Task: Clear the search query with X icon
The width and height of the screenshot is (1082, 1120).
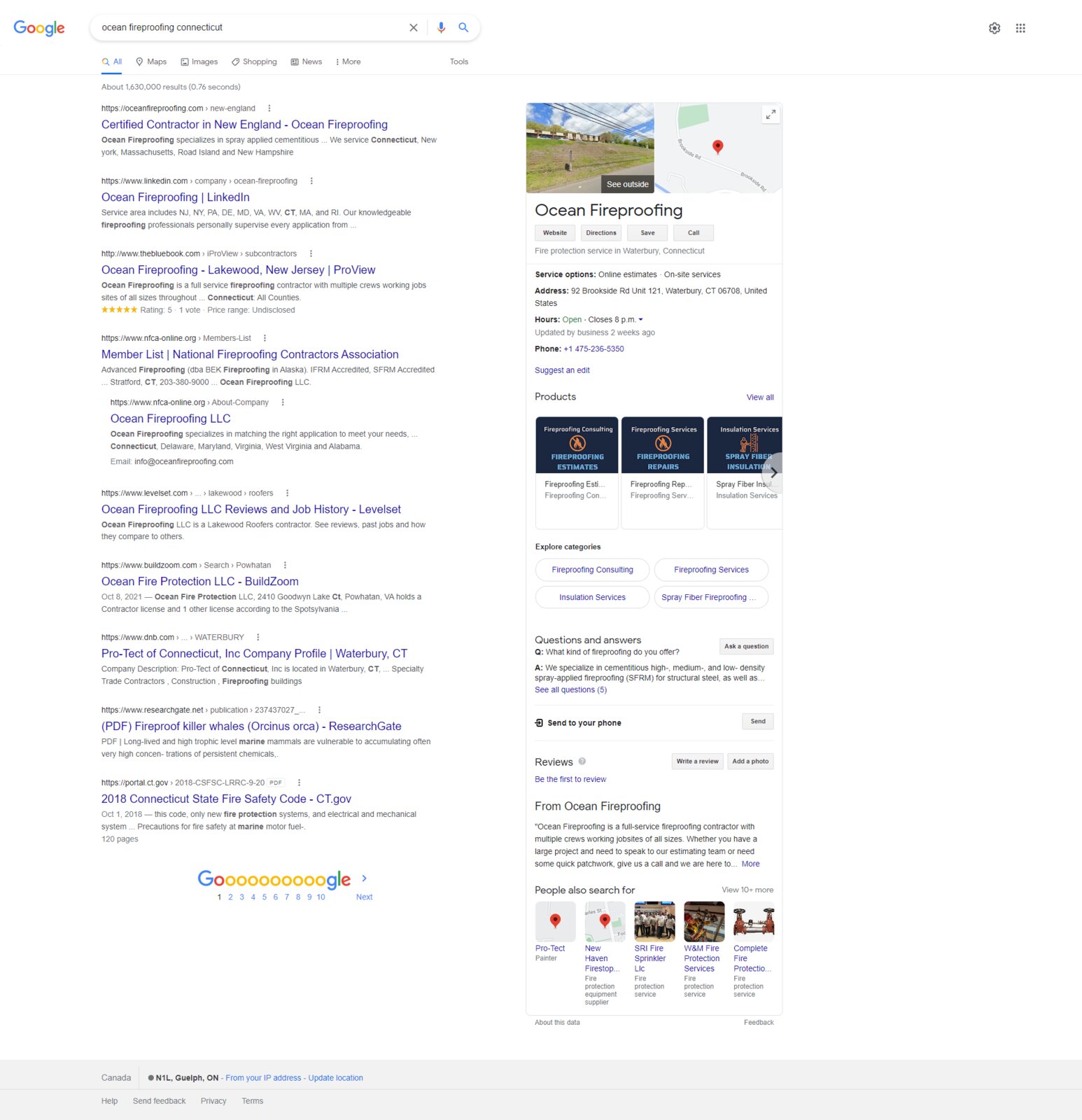Action: (414, 27)
